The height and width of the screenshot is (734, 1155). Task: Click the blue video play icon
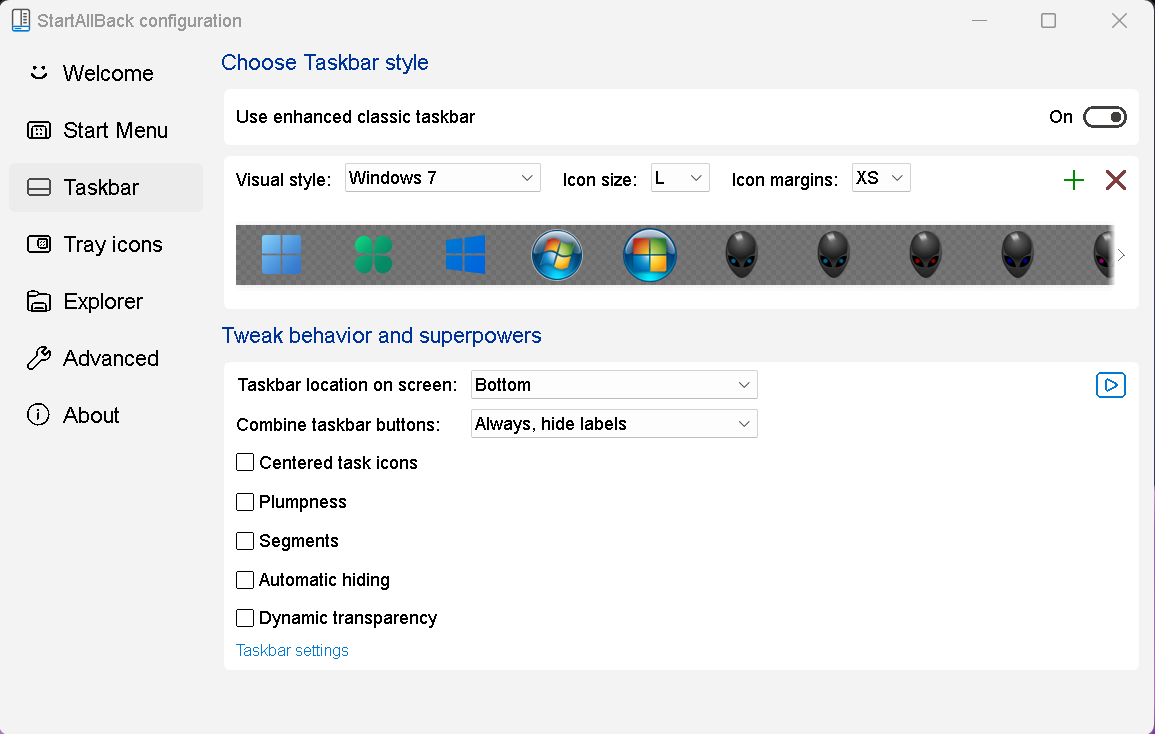coord(1111,385)
